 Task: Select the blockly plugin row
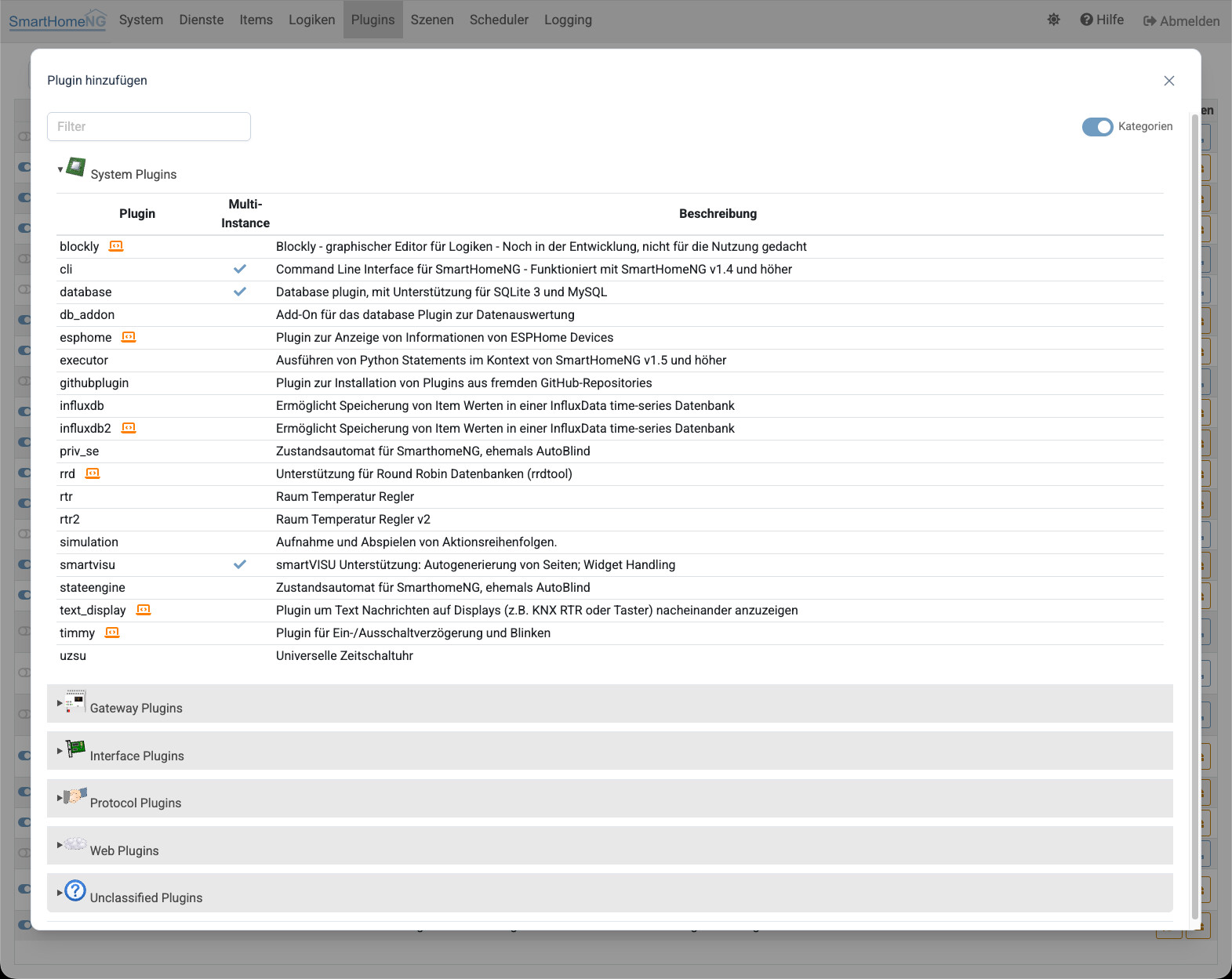[610, 246]
